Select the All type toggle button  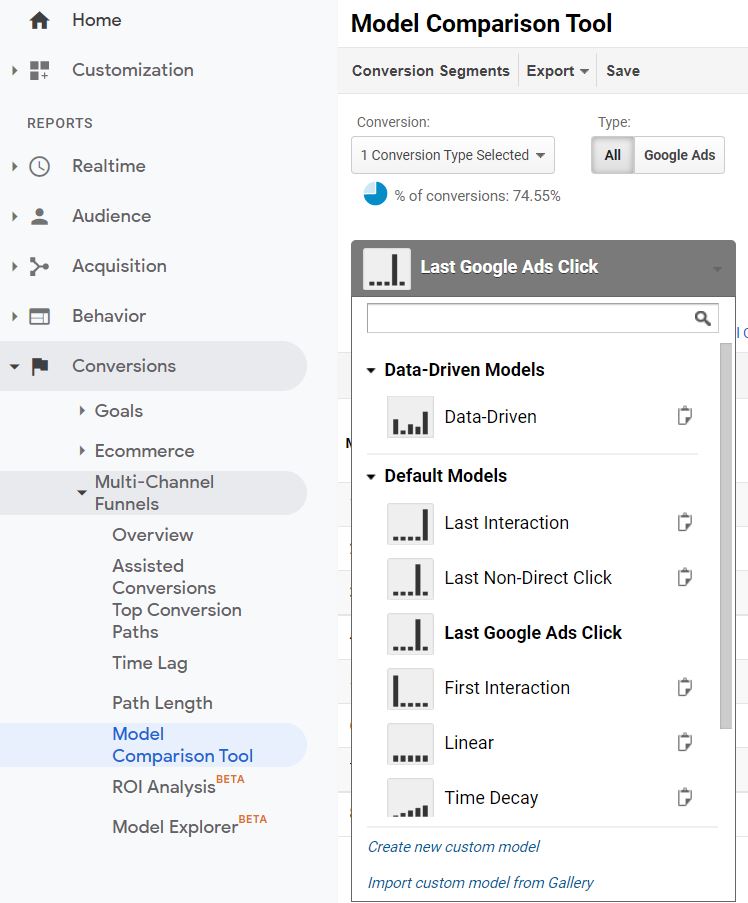coord(612,155)
